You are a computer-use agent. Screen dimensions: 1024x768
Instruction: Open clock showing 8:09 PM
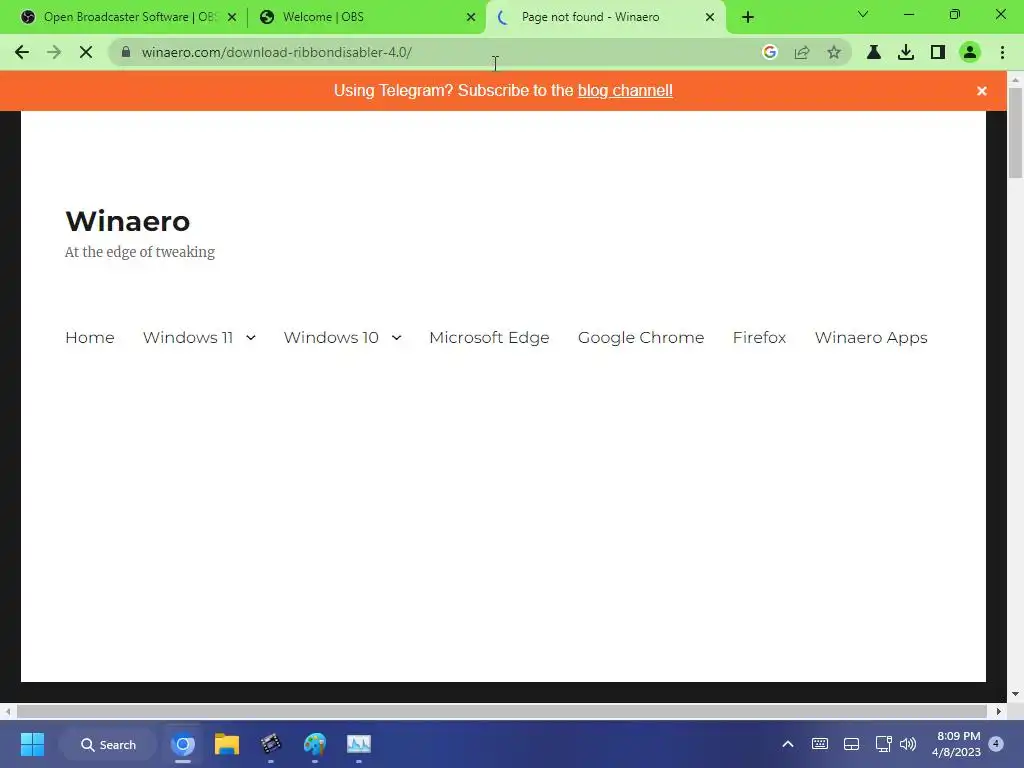957,744
